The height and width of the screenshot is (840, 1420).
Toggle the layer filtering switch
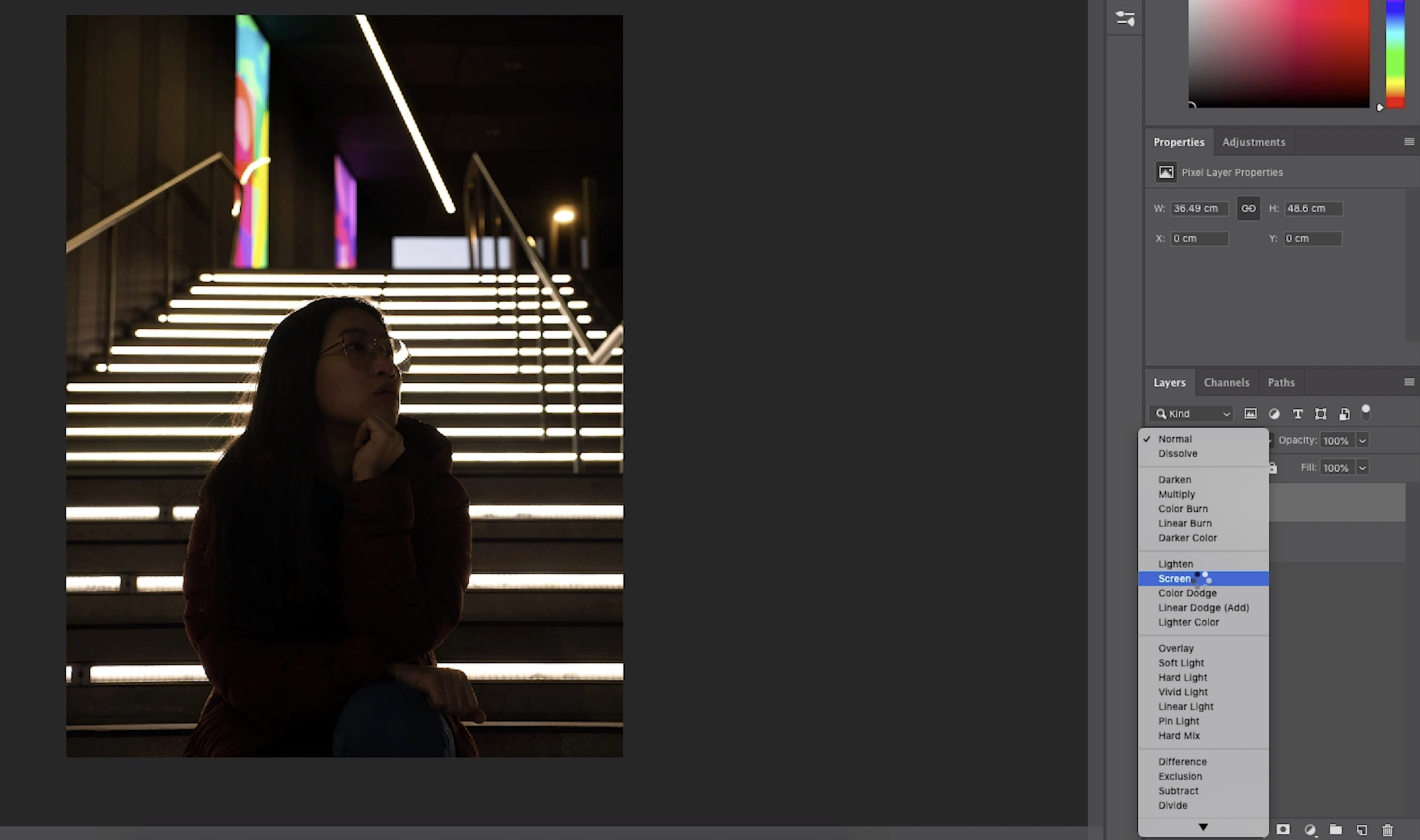pos(1366,413)
